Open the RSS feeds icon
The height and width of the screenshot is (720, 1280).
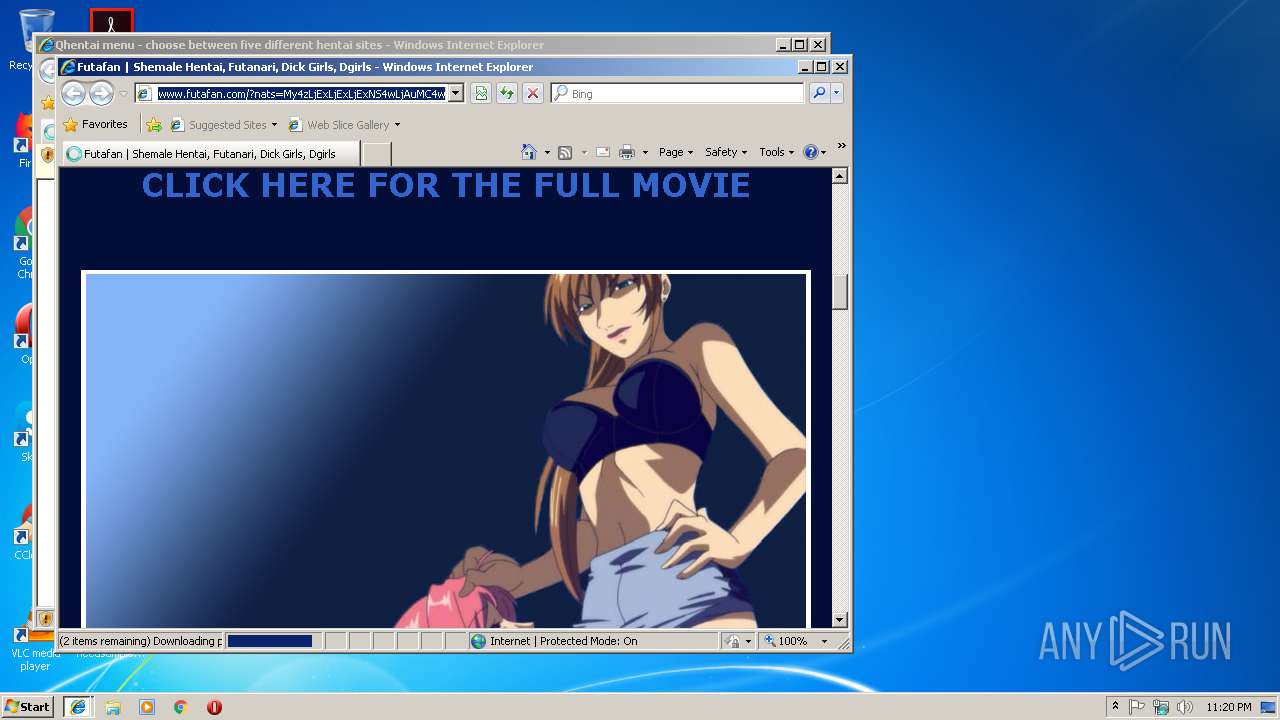(x=565, y=152)
